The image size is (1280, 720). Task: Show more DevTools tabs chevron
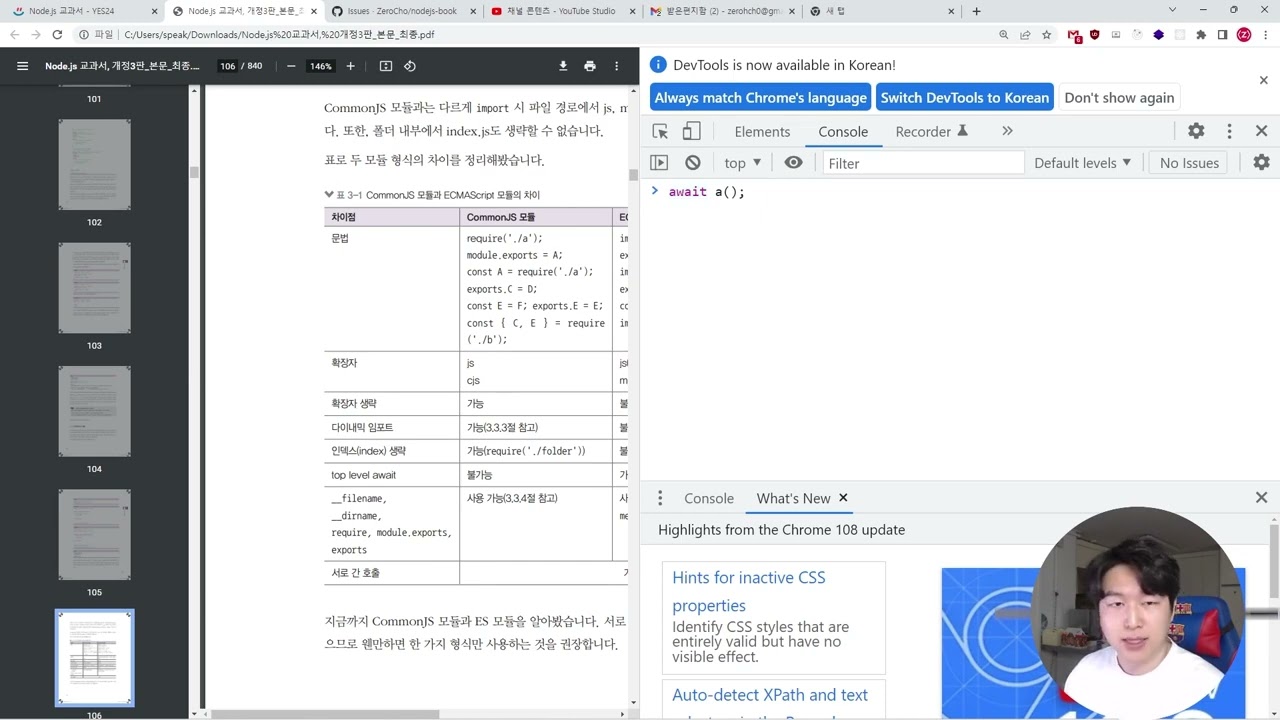click(x=1007, y=131)
